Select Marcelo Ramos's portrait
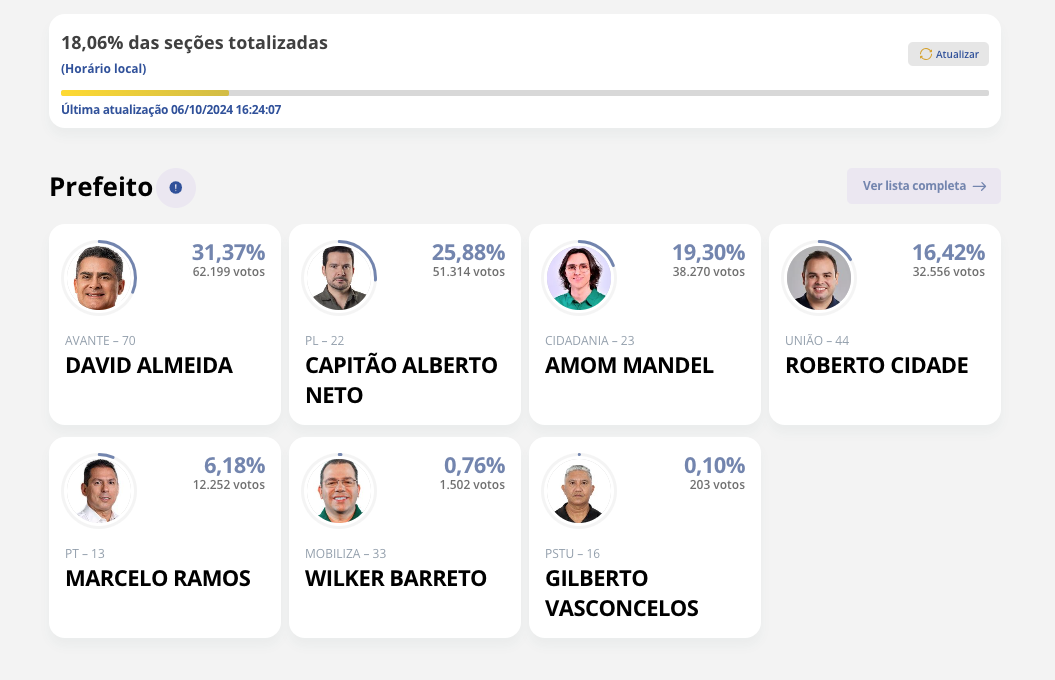 coord(99,490)
